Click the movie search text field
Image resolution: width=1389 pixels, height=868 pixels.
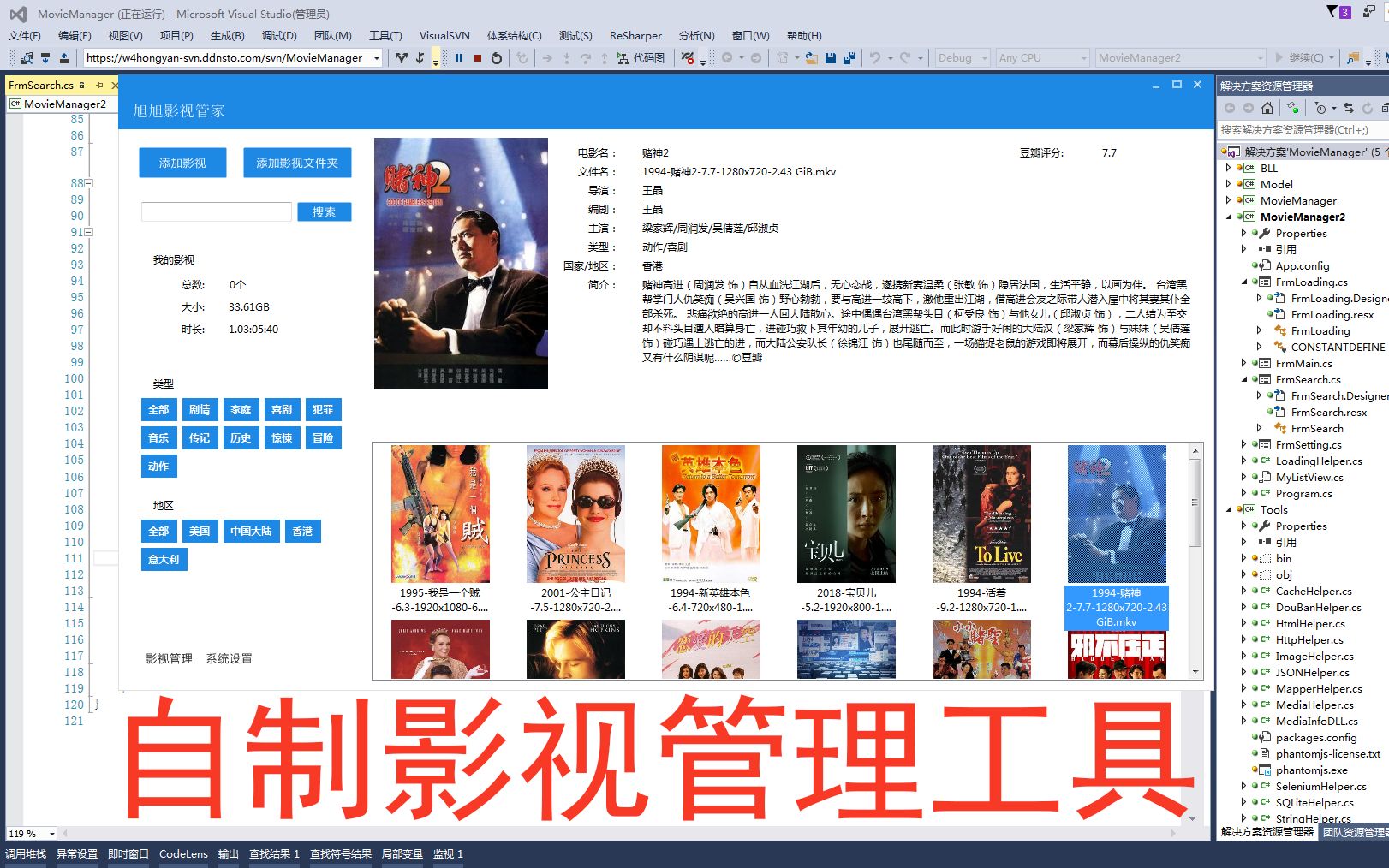(x=217, y=212)
